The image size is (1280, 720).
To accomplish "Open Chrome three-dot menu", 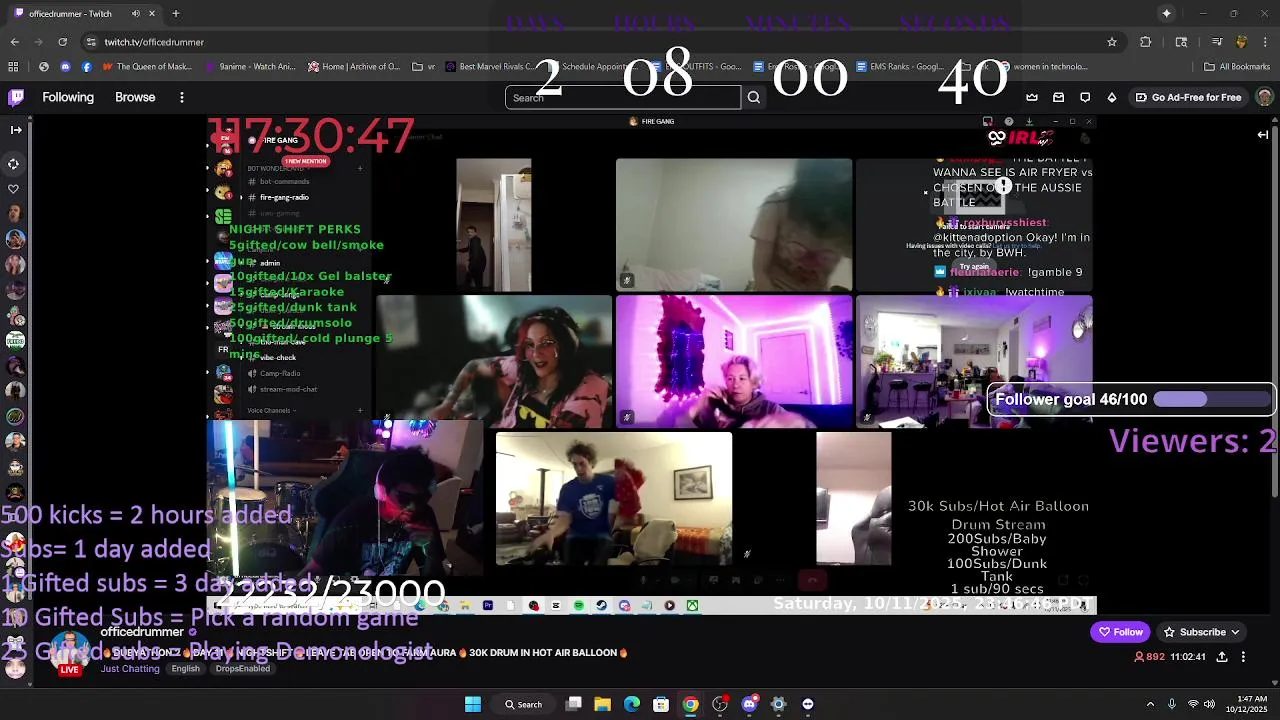I will click(1265, 42).
